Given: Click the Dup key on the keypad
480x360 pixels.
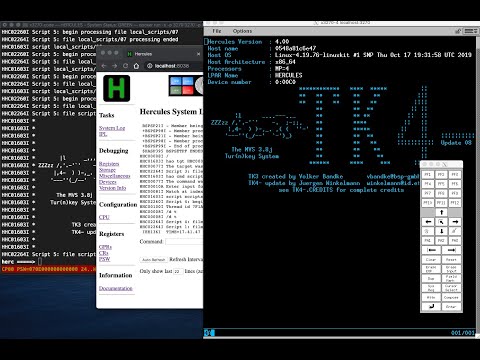Looking at the screenshot, I should click(431, 278).
